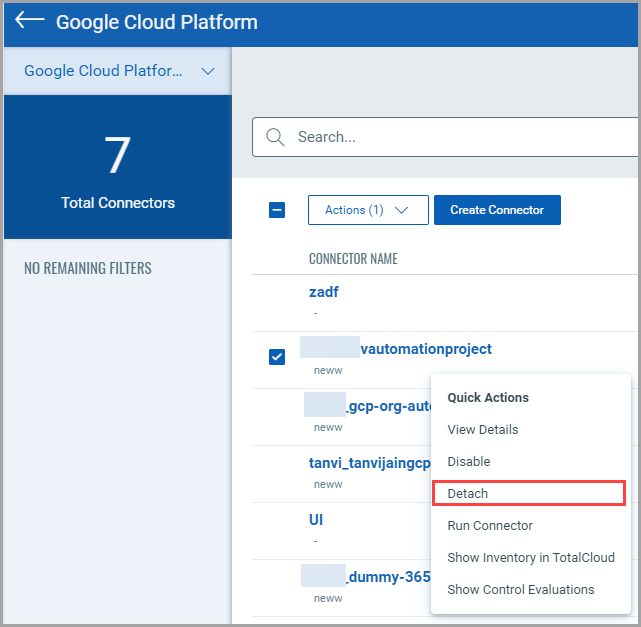Choose Show Control Evaluations option
This screenshot has width=641, height=627.
pos(520,590)
